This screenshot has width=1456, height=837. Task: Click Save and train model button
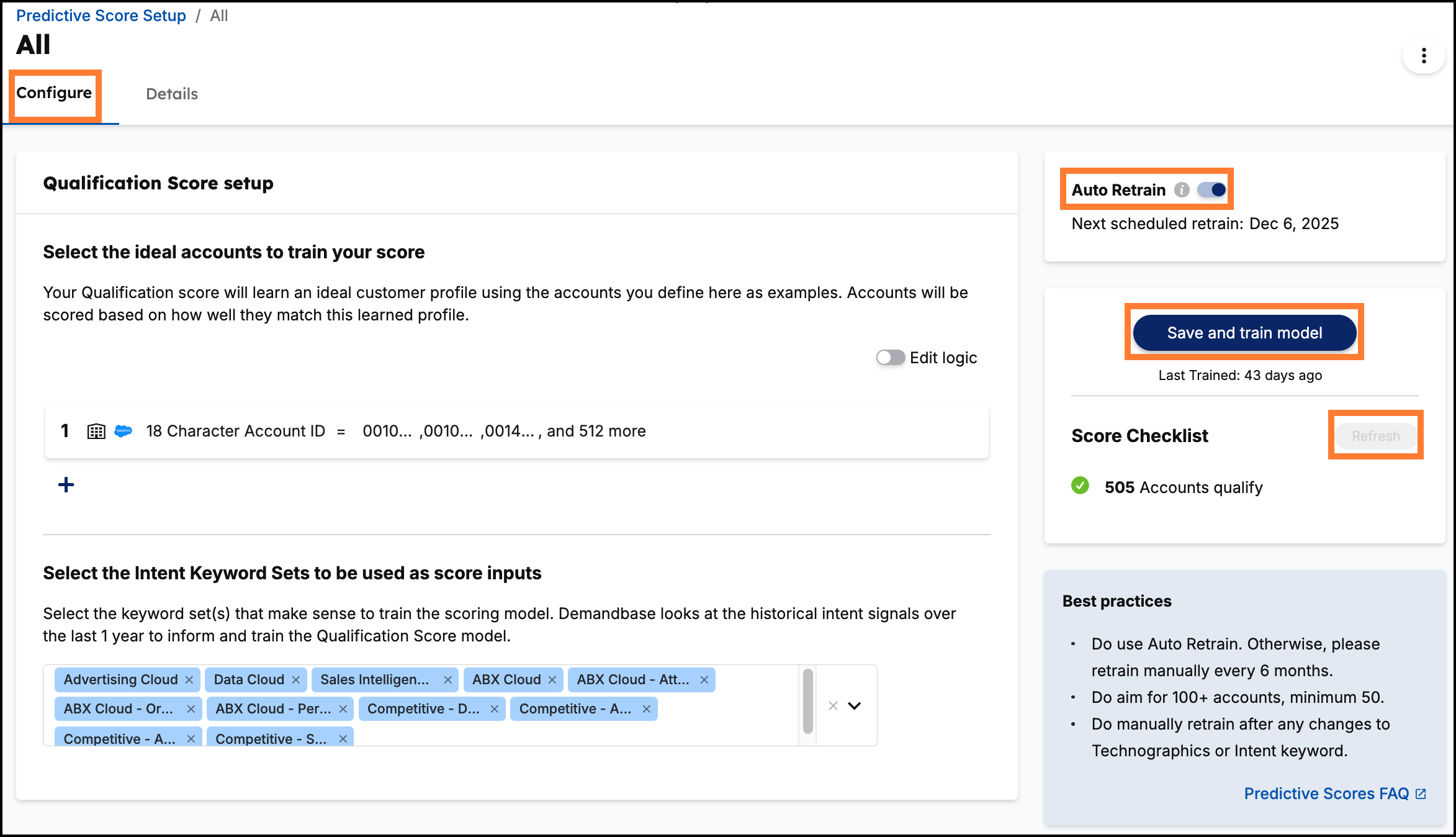1244,333
